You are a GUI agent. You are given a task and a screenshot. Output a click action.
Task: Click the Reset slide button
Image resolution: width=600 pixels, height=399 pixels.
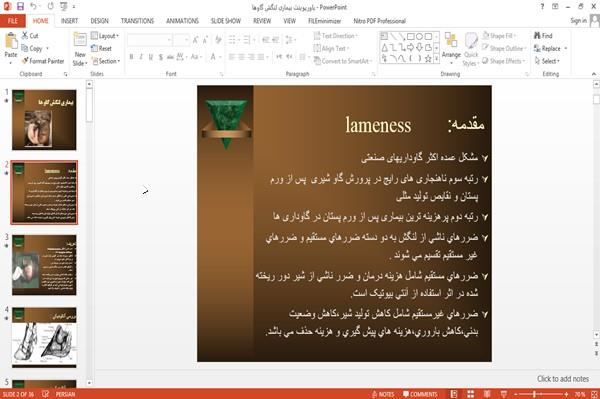point(101,48)
